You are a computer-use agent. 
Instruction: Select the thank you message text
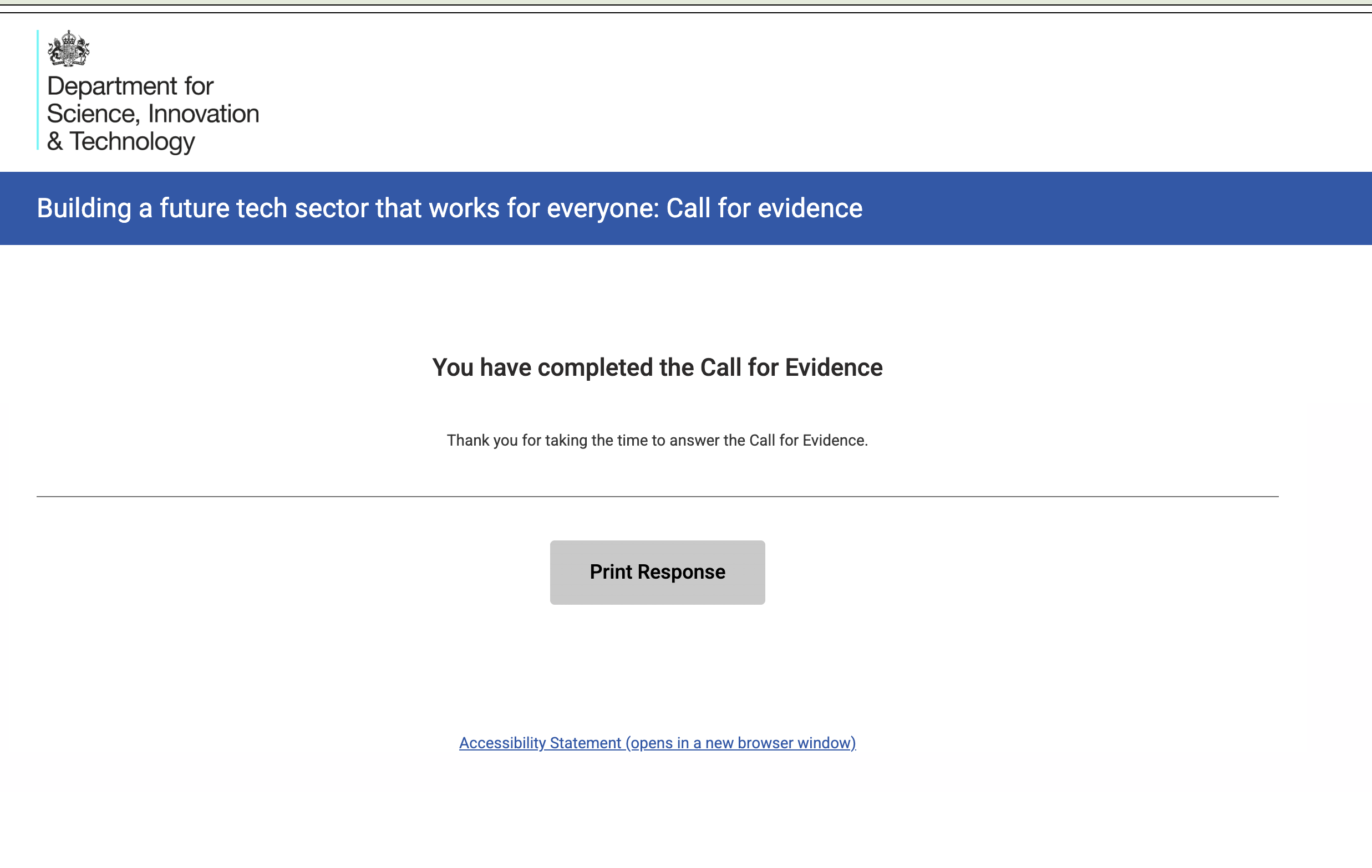[657, 440]
